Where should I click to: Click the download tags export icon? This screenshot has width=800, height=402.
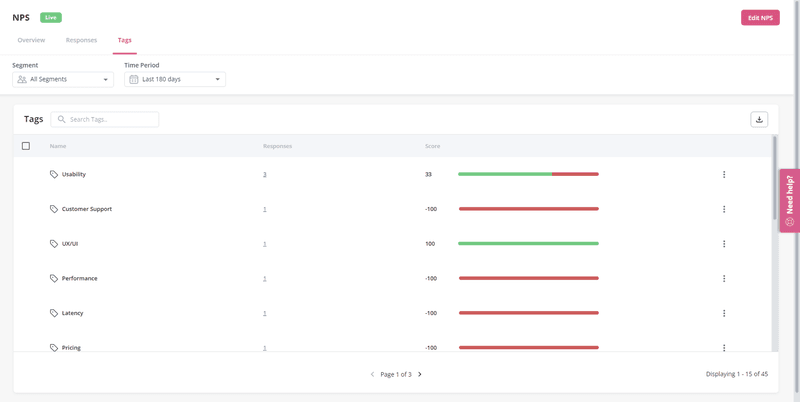[x=759, y=119]
